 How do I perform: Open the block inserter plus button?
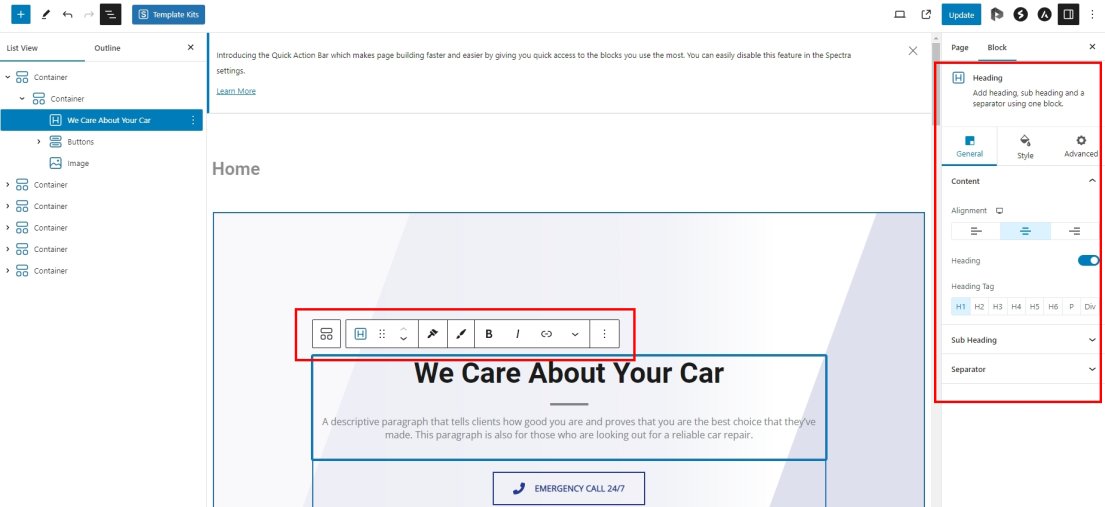pyautogui.click(x=20, y=14)
